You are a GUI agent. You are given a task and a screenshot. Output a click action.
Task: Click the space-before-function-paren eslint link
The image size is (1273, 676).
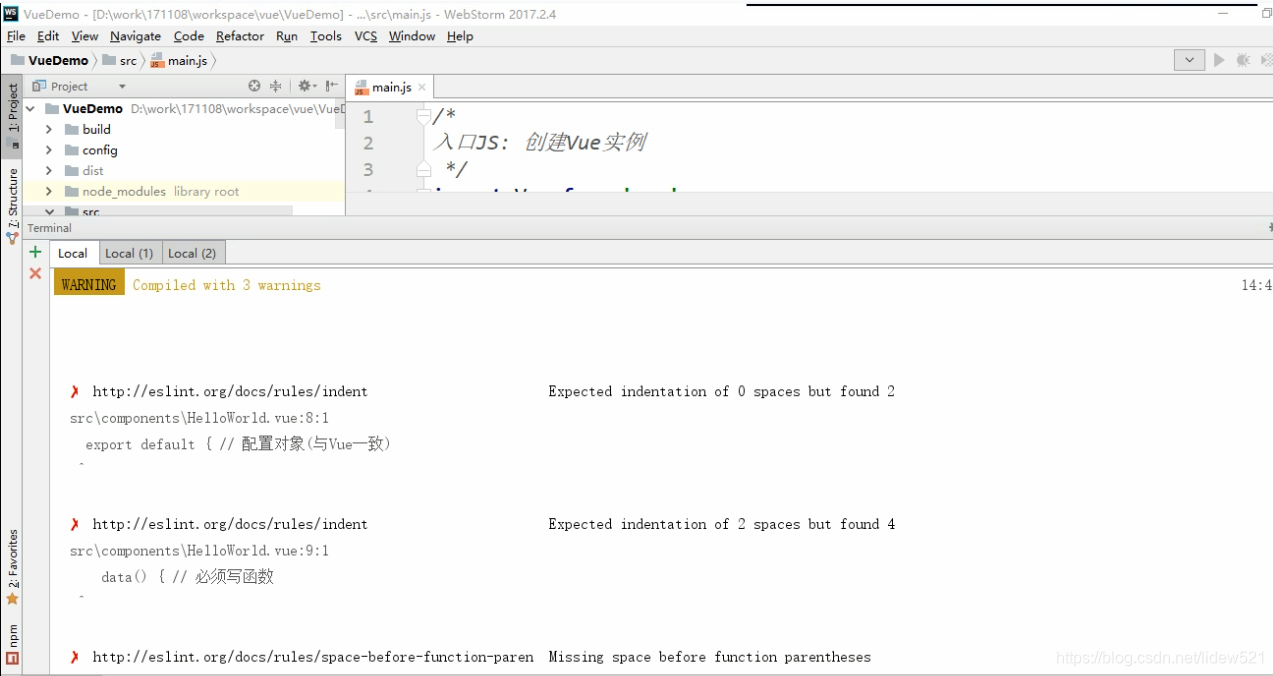tap(313, 657)
